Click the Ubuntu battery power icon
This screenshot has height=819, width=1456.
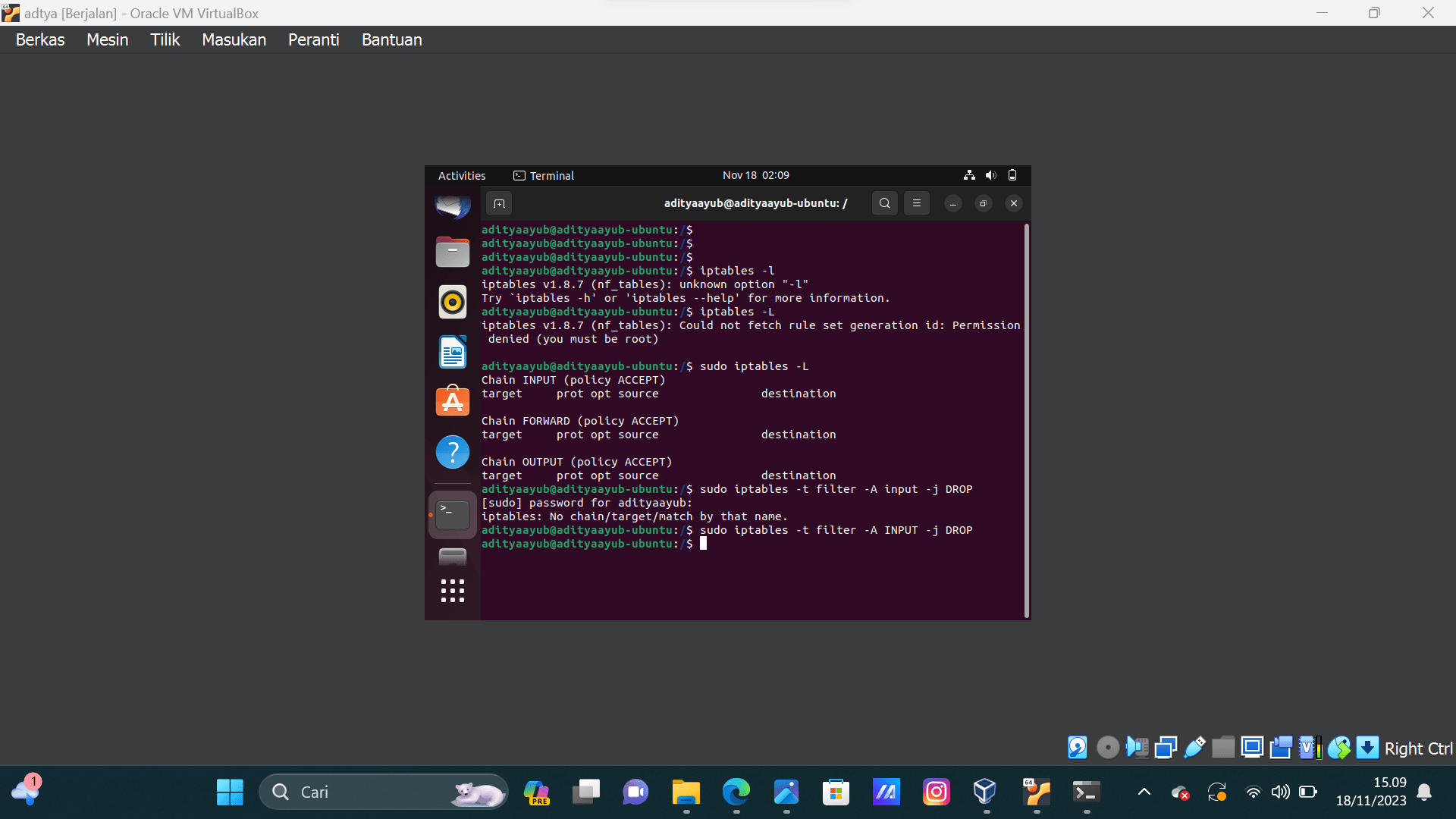pos(1012,175)
